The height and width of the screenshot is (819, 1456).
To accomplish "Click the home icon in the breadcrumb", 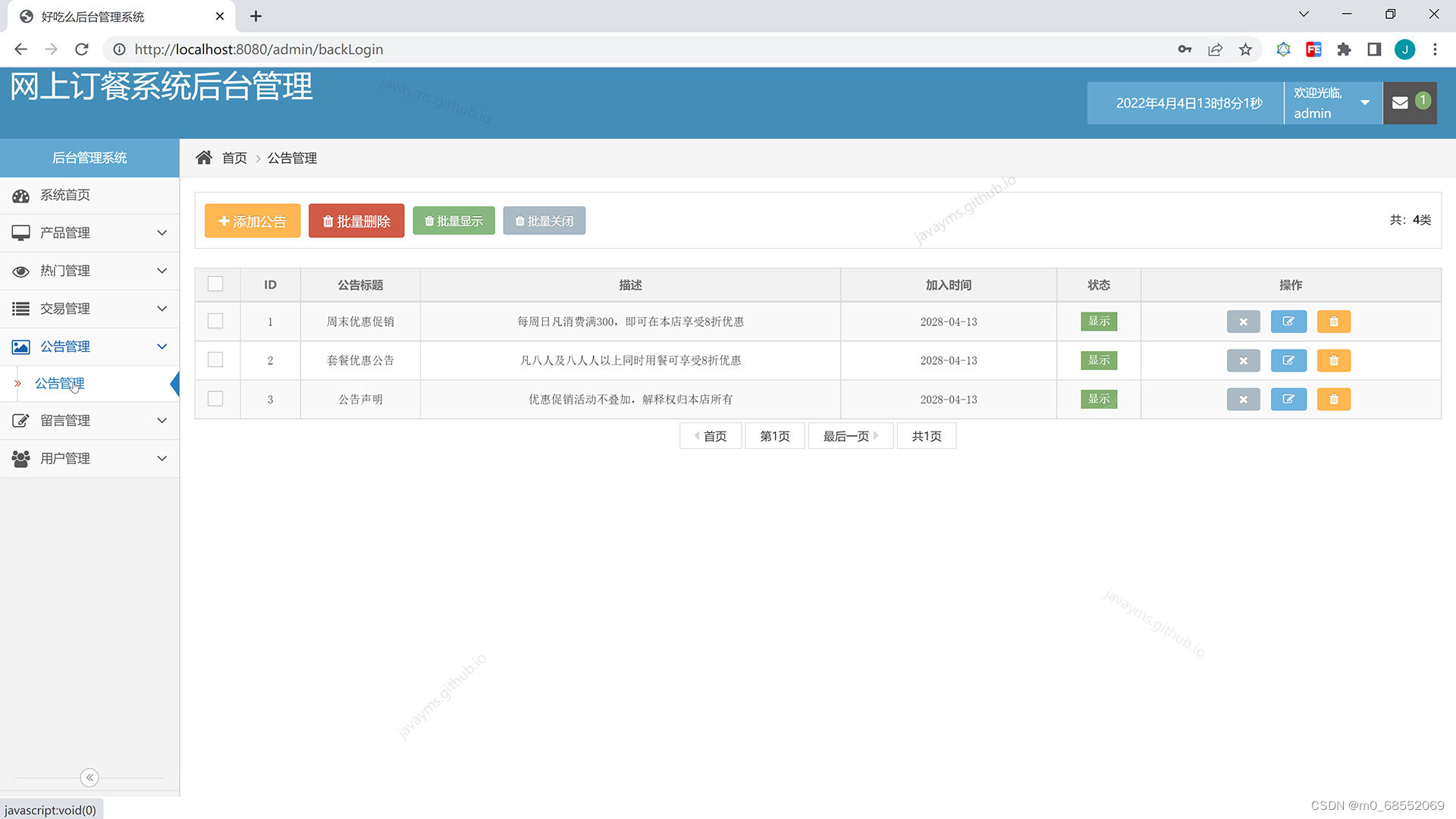I will click(204, 158).
